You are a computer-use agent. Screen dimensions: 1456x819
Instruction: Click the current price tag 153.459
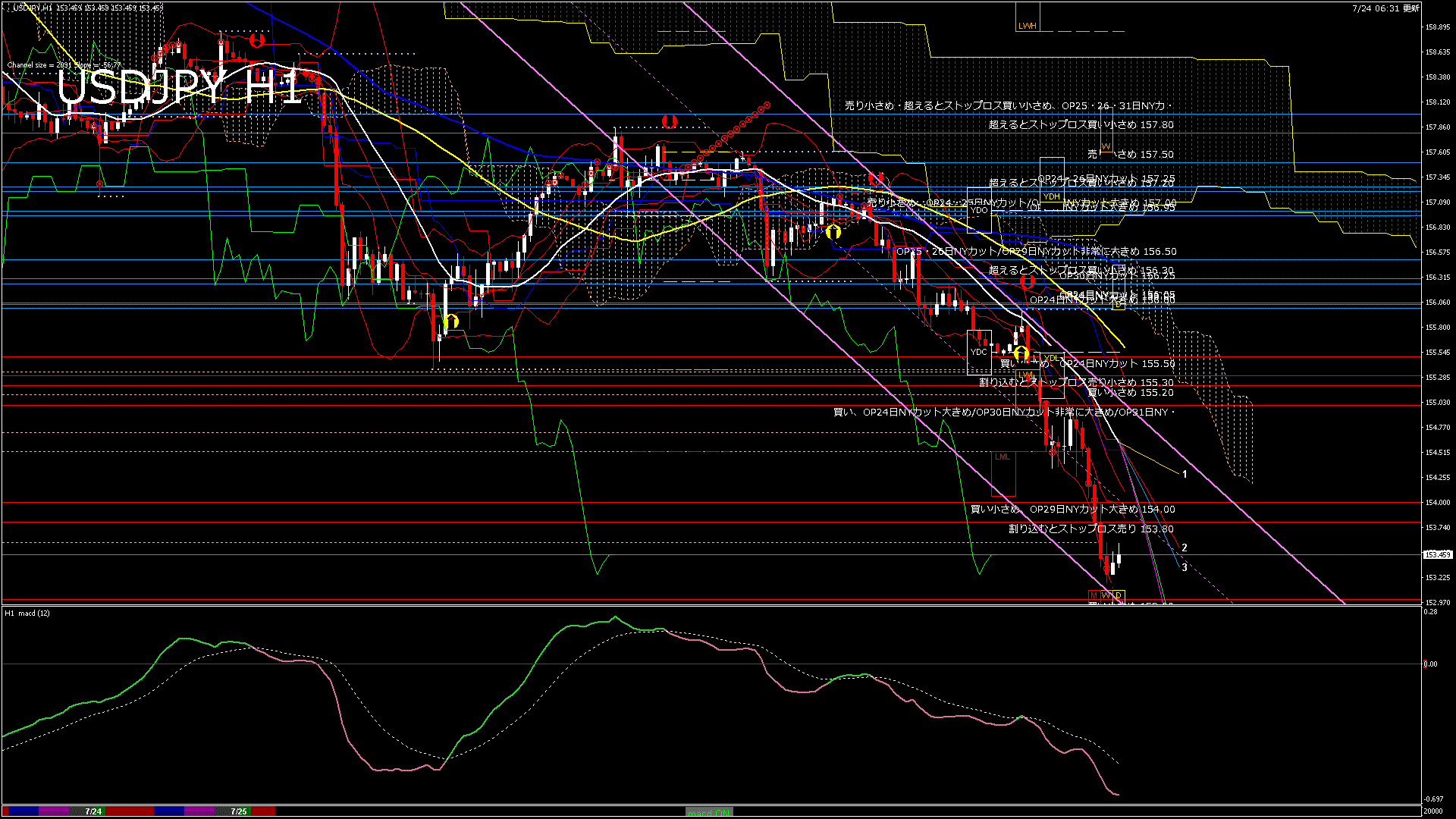pos(1437,554)
